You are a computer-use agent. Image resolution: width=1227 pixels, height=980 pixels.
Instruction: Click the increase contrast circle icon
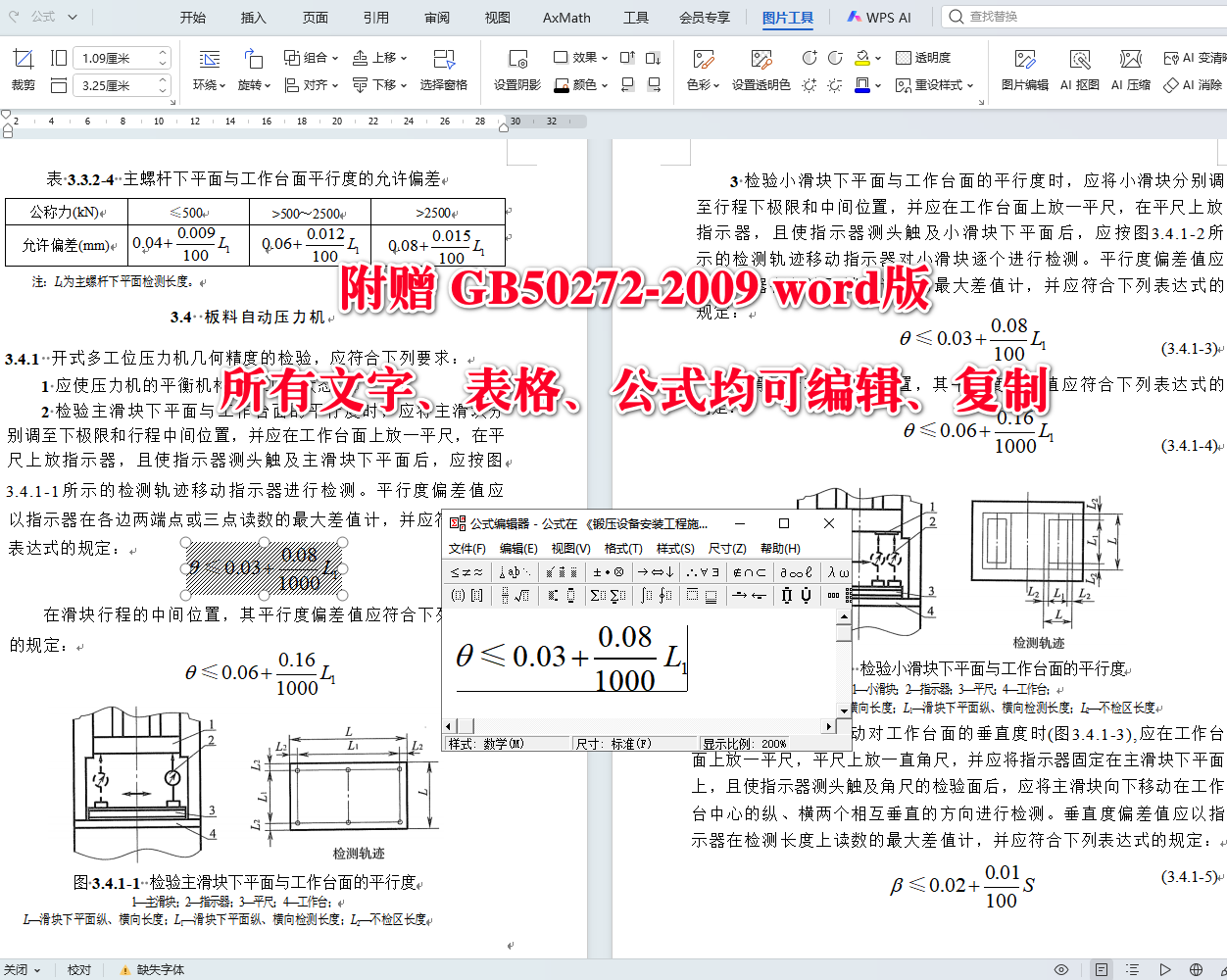pyautogui.click(x=810, y=58)
